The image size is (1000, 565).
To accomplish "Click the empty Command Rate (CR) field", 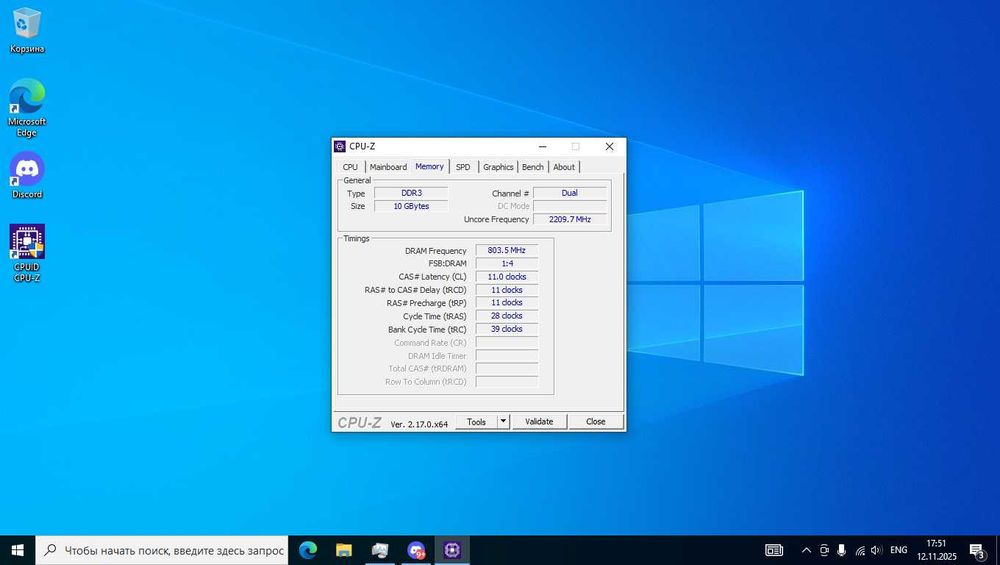I will tap(506, 342).
